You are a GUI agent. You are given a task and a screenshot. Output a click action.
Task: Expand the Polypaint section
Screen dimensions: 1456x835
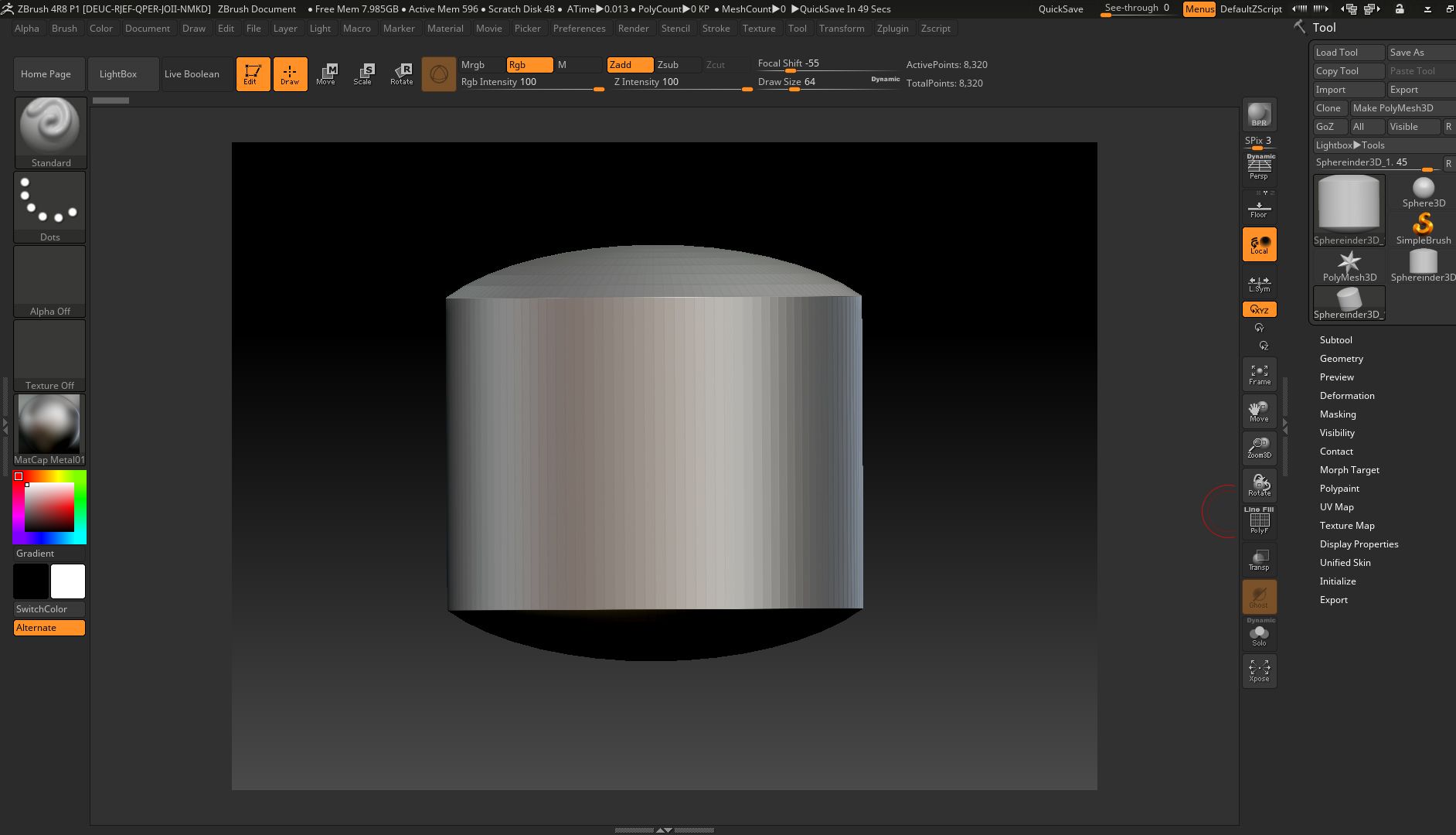(x=1339, y=489)
